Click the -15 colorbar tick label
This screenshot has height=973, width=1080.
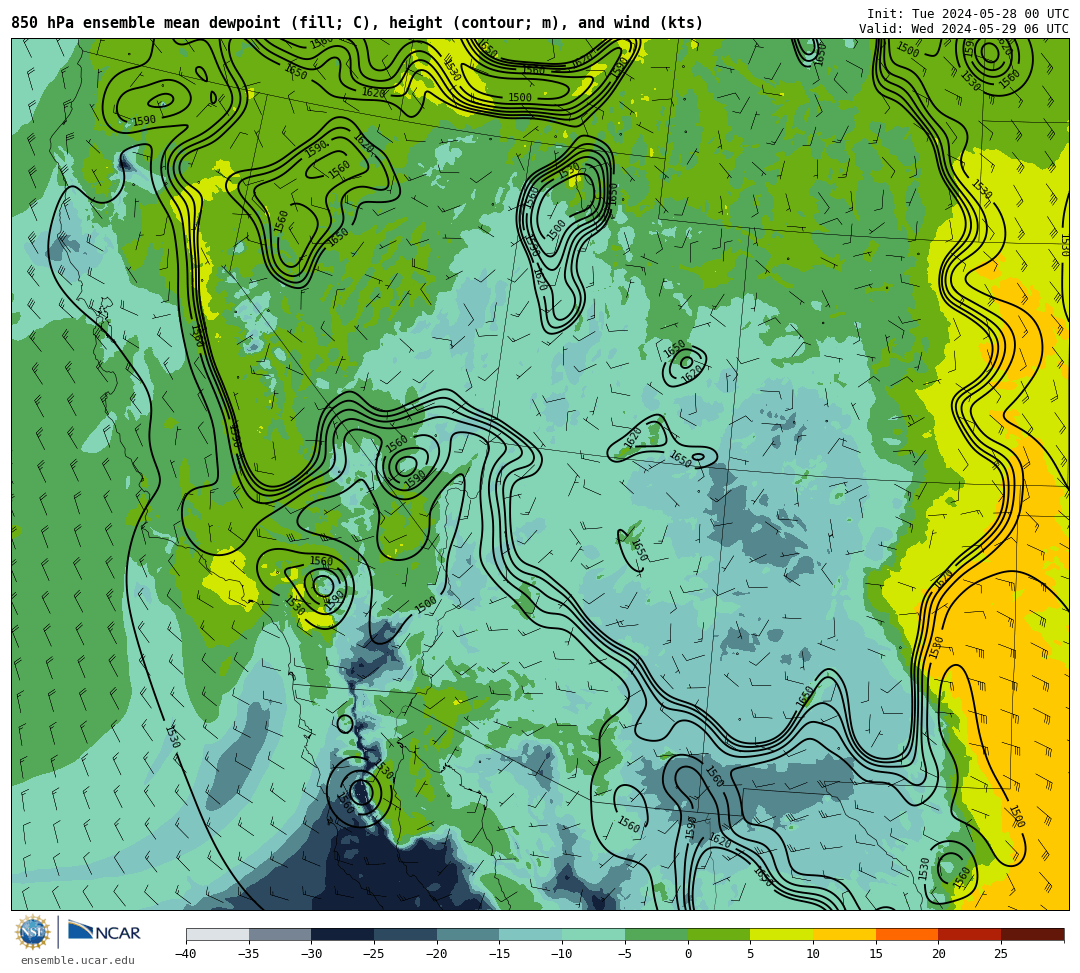(499, 954)
